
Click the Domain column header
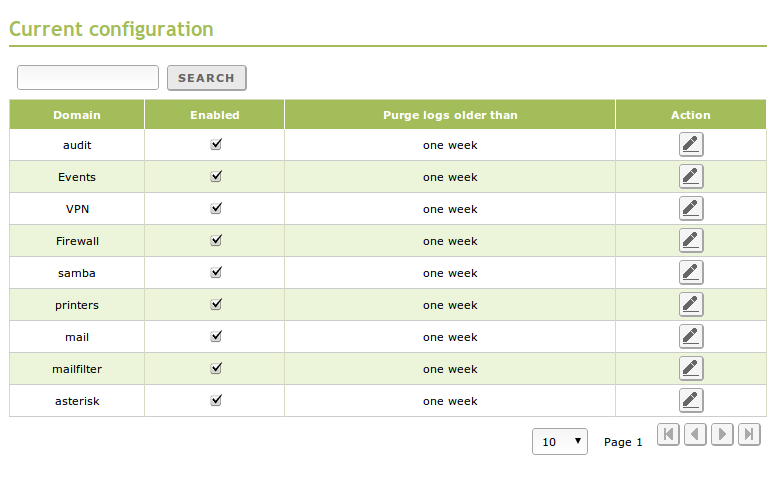coord(77,115)
